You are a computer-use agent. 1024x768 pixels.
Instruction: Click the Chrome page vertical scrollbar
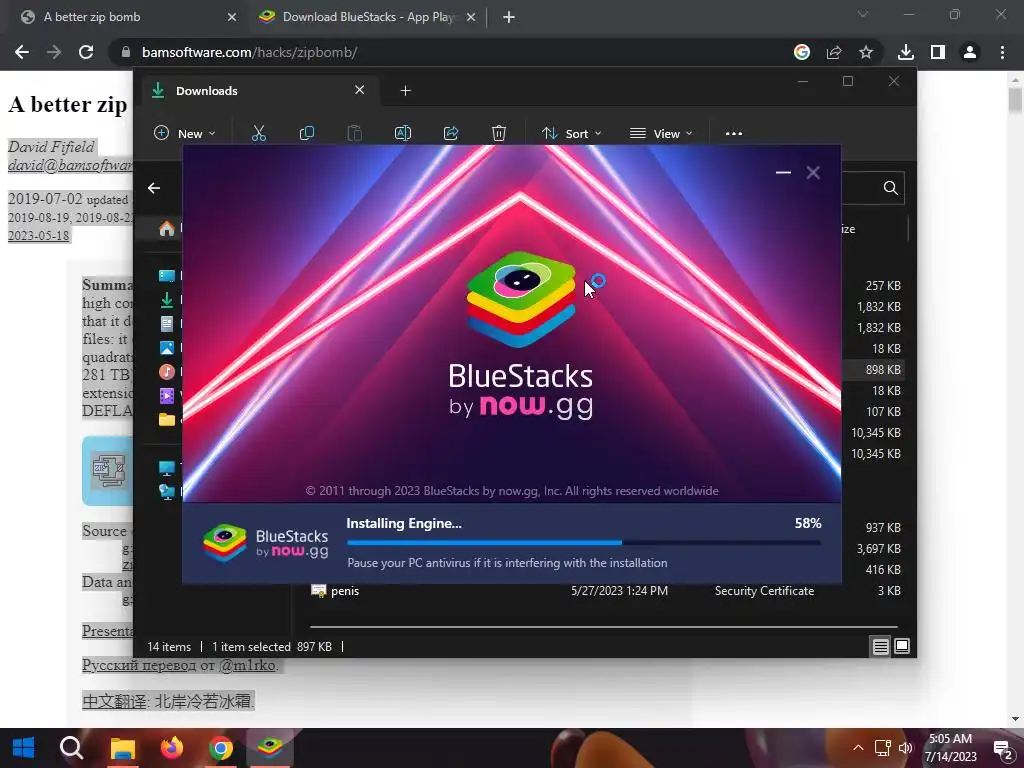tap(1015, 101)
